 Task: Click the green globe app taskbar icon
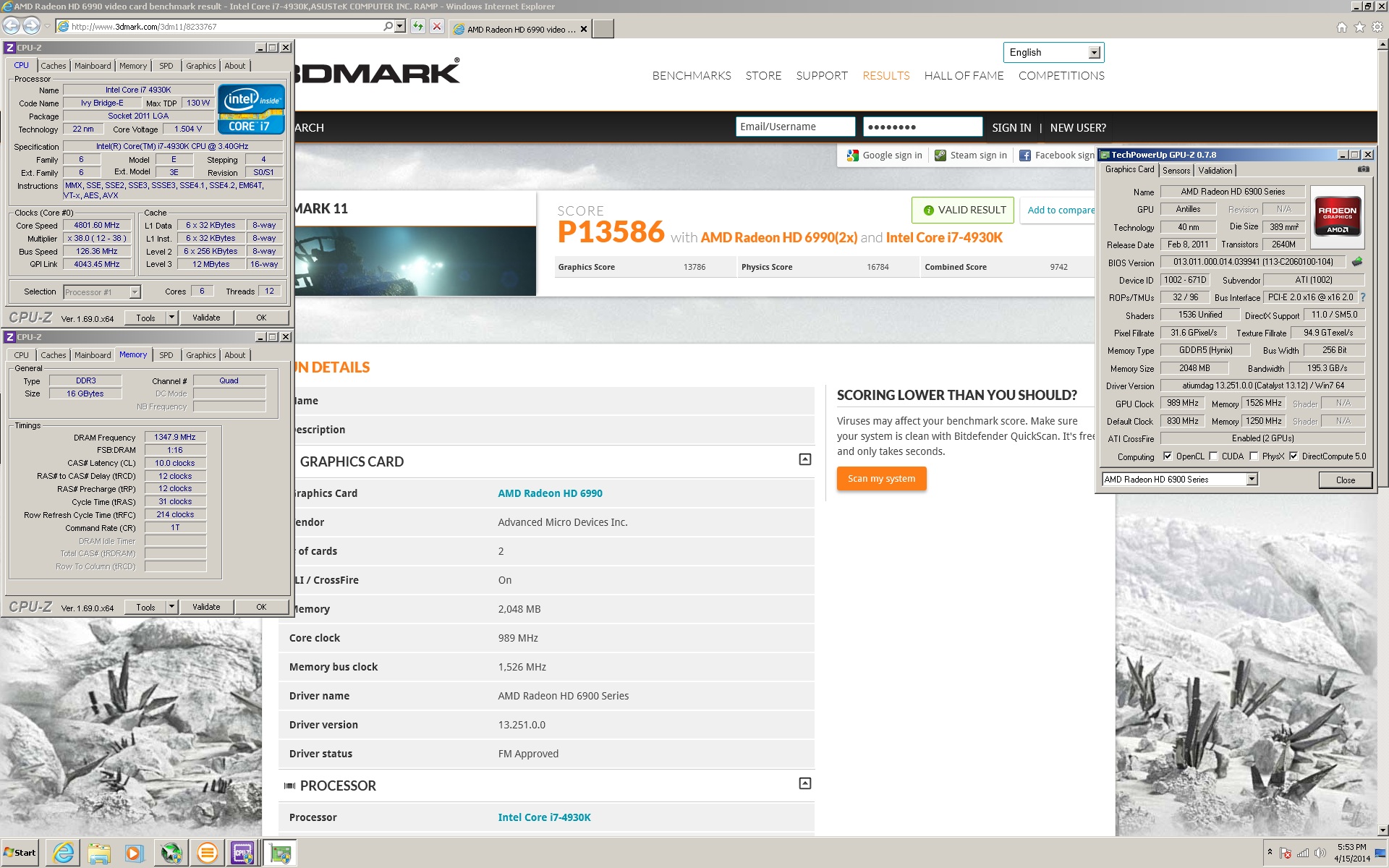[x=171, y=854]
